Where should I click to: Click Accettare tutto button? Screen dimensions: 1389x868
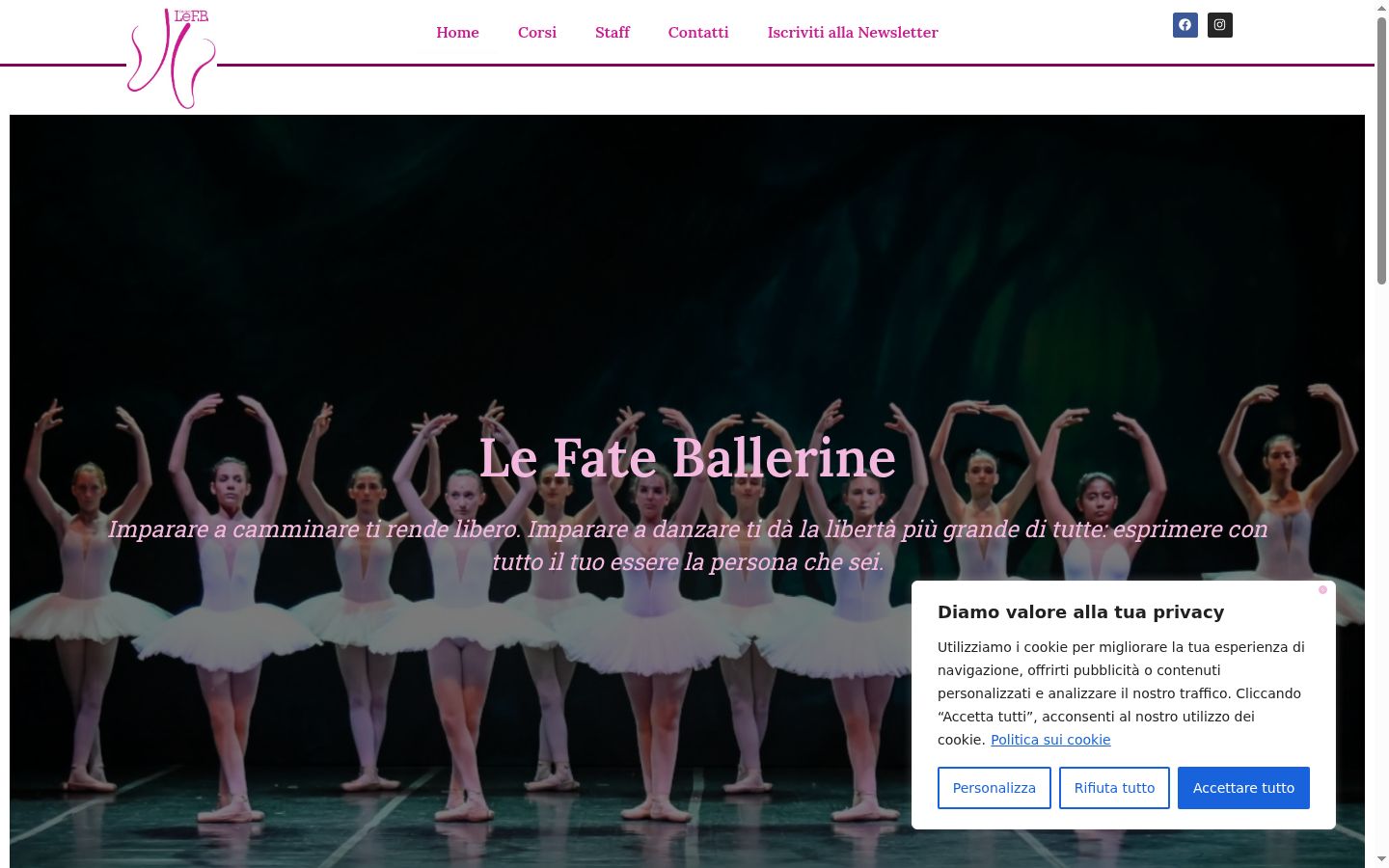[x=1243, y=788]
